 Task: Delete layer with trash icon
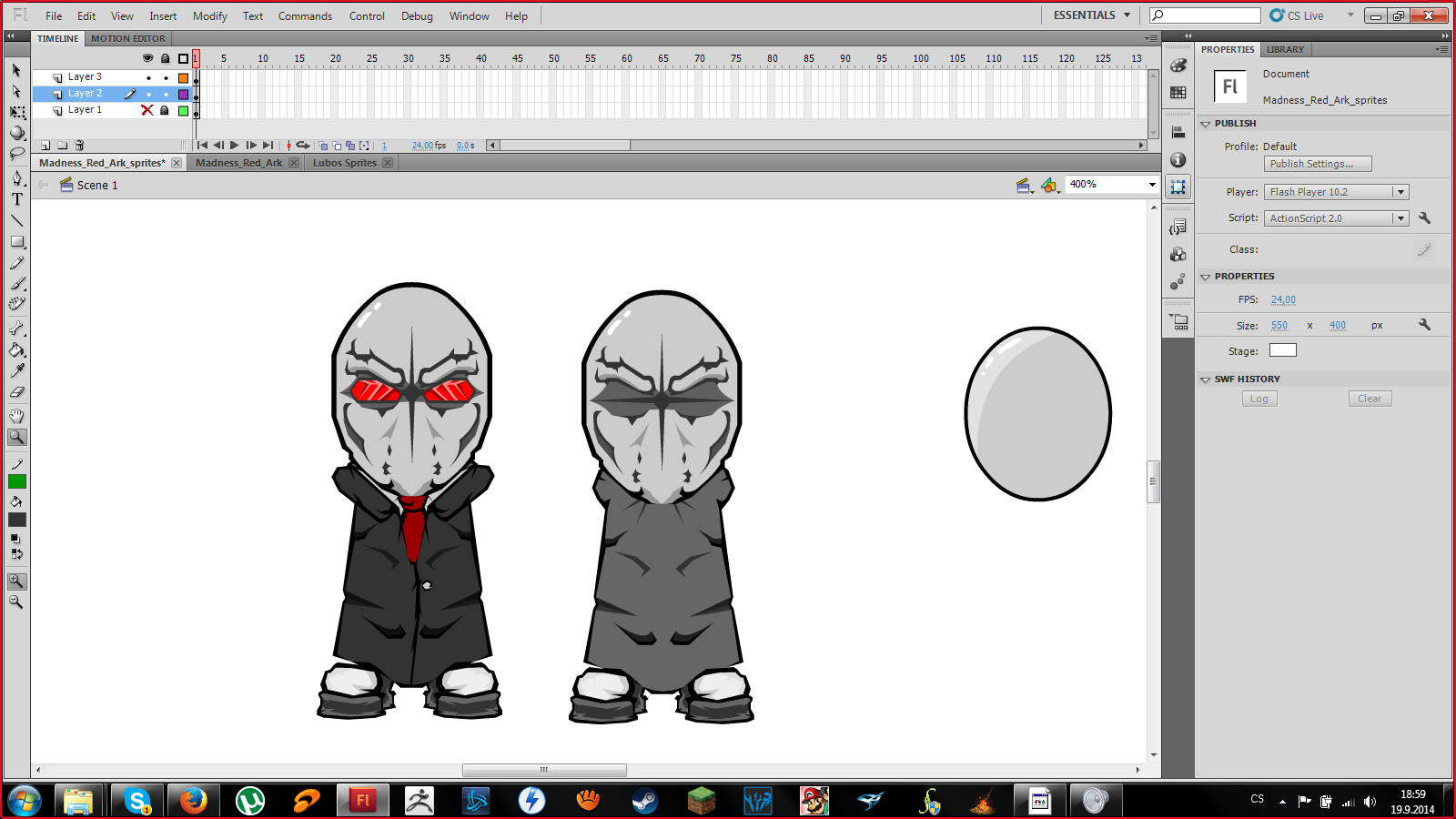[80, 146]
